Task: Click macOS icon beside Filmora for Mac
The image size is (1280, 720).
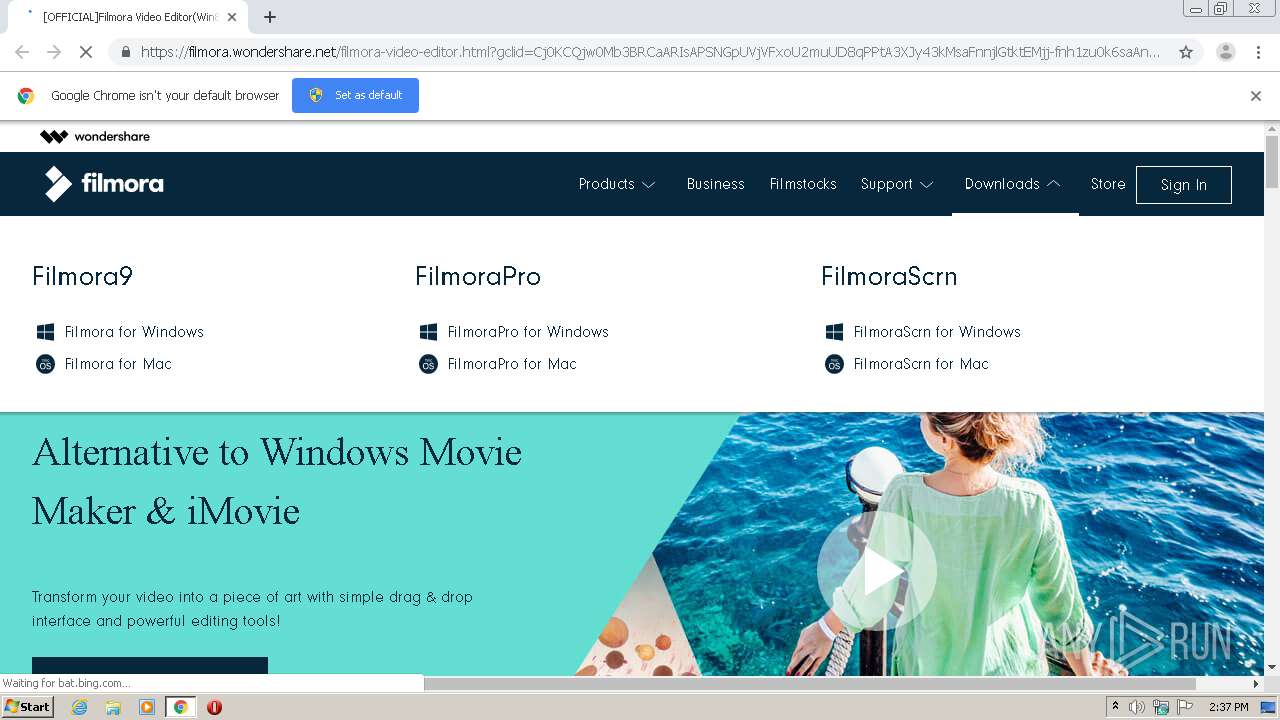Action: tap(45, 364)
